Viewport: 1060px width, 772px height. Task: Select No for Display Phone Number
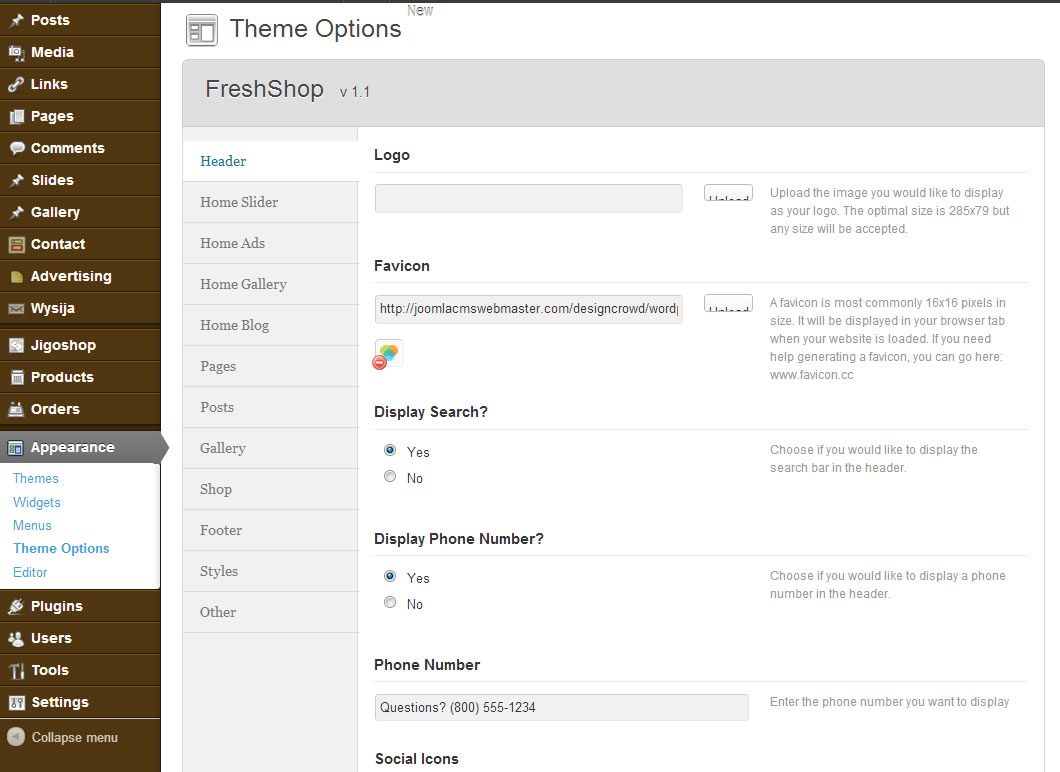390,602
